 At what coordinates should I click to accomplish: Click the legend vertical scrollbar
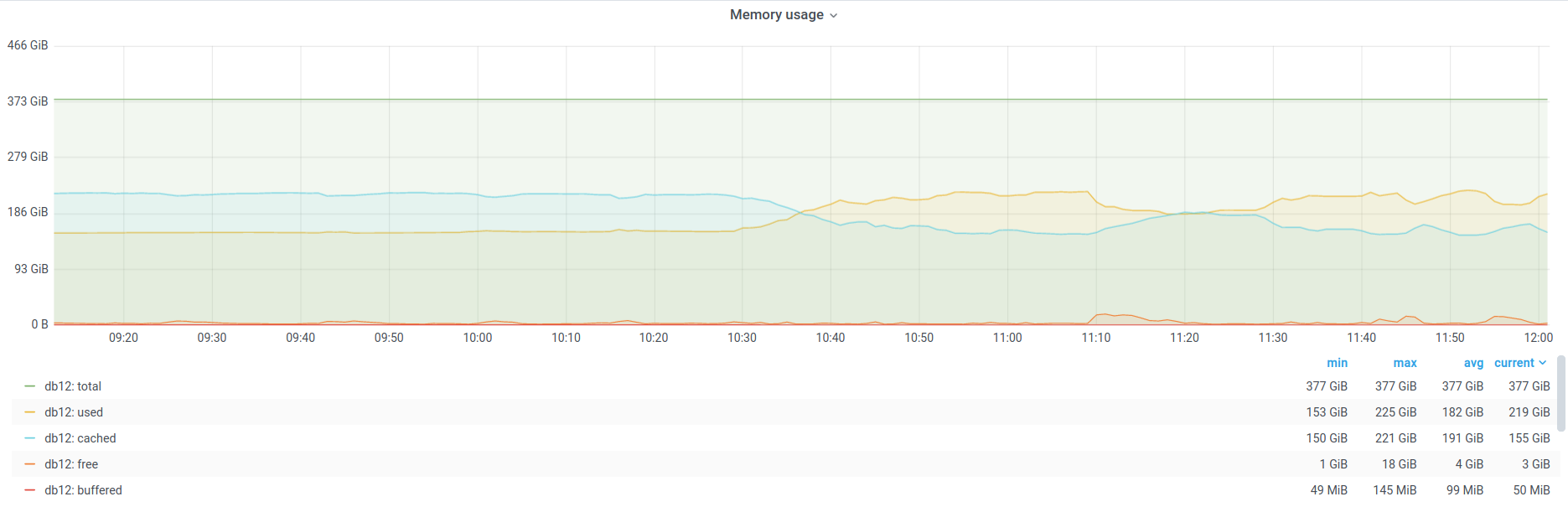point(1561,394)
